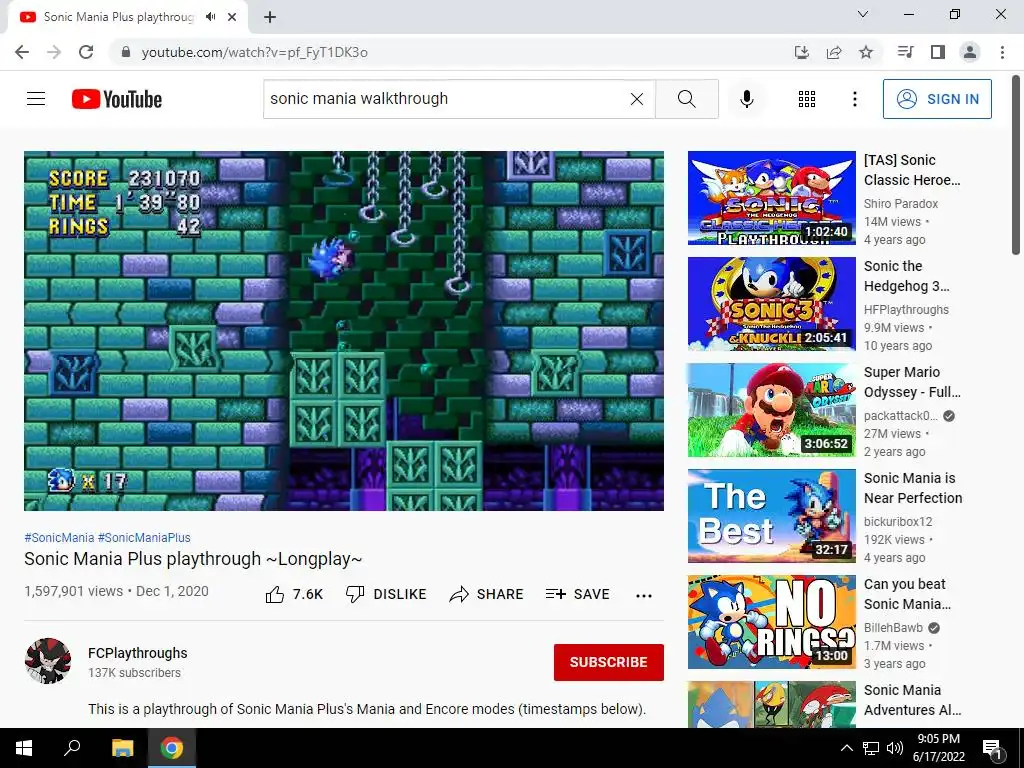Open the clock showing 9:05 PM
The width and height of the screenshot is (1024, 768).
(938, 748)
